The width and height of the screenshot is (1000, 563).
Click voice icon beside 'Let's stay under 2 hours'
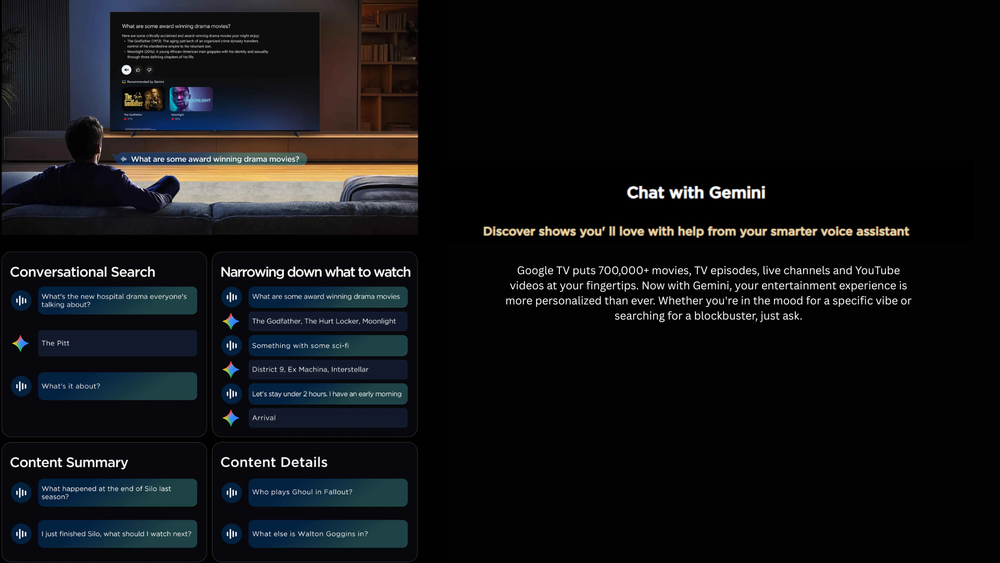(232, 393)
